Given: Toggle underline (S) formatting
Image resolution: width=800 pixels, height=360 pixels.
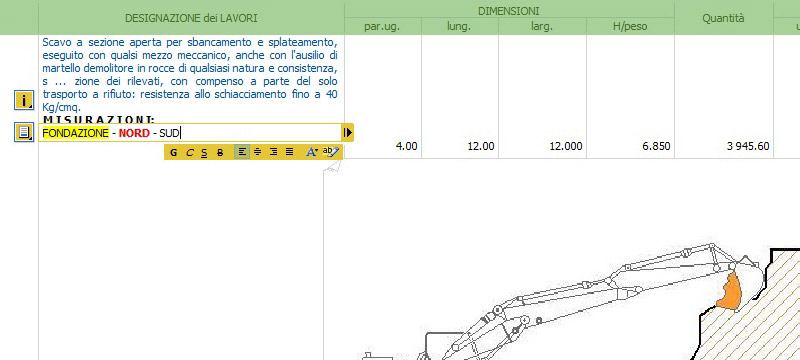Looking at the screenshot, I should (205, 152).
